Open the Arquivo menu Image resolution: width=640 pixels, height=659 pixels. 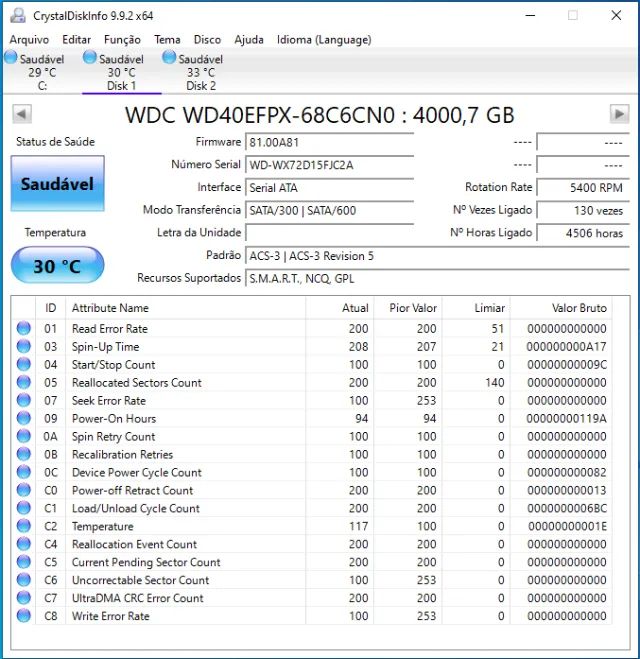(29, 40)
